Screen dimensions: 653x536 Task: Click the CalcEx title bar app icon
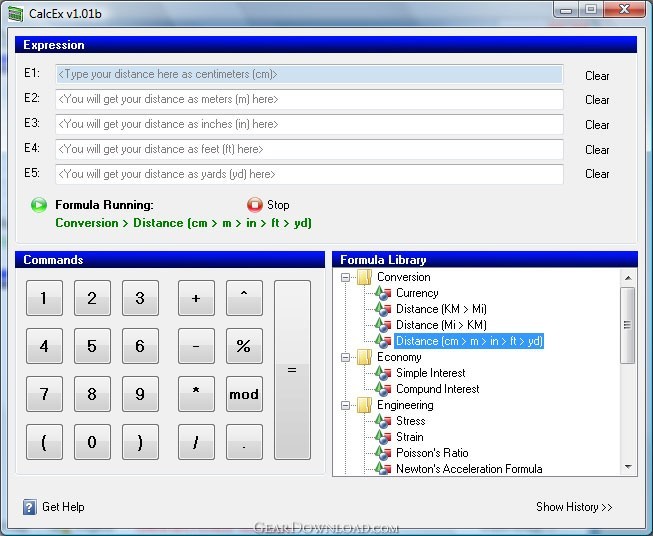[15, 14]
